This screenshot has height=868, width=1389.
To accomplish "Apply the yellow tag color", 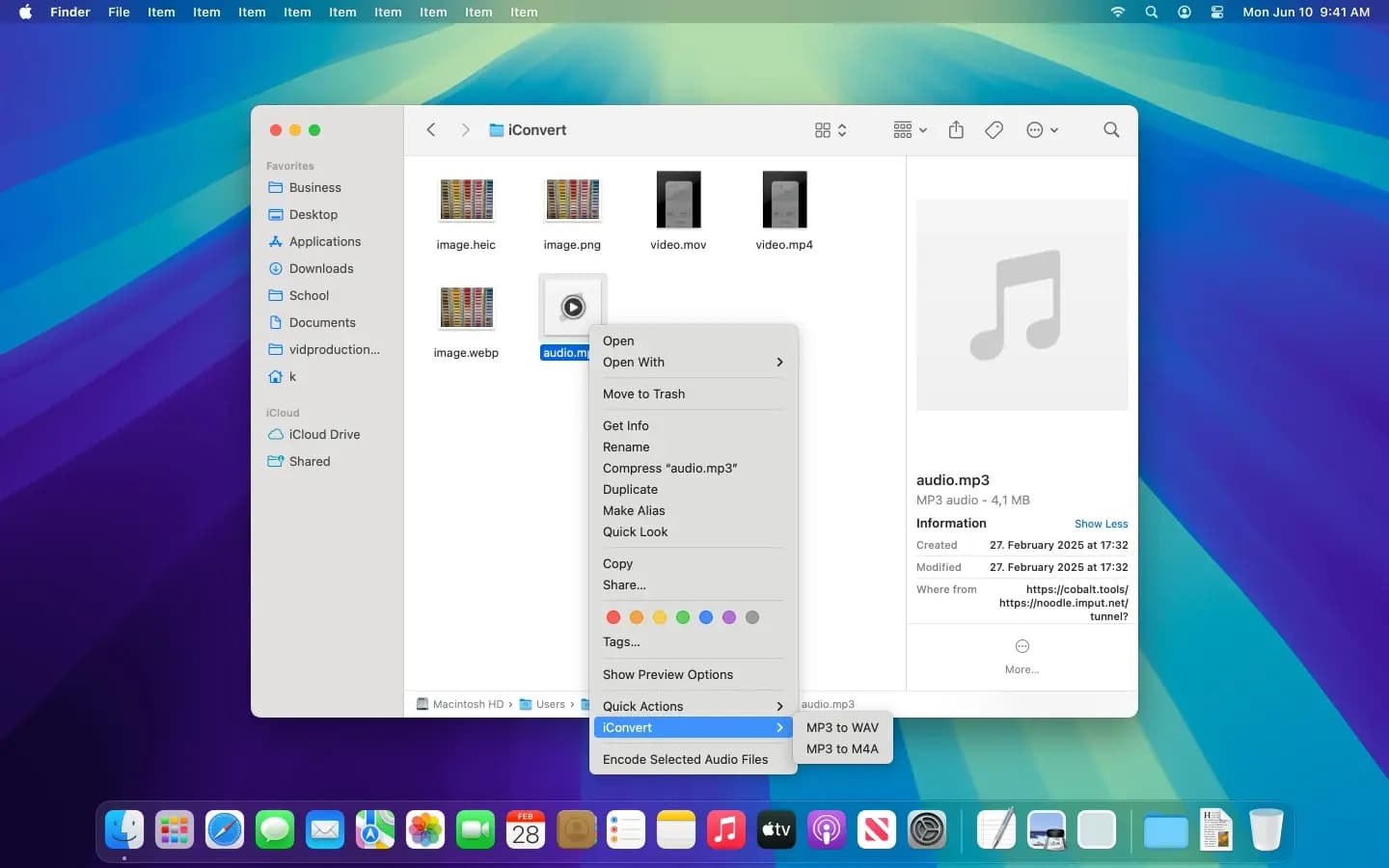I will click(x=660, y=617).
